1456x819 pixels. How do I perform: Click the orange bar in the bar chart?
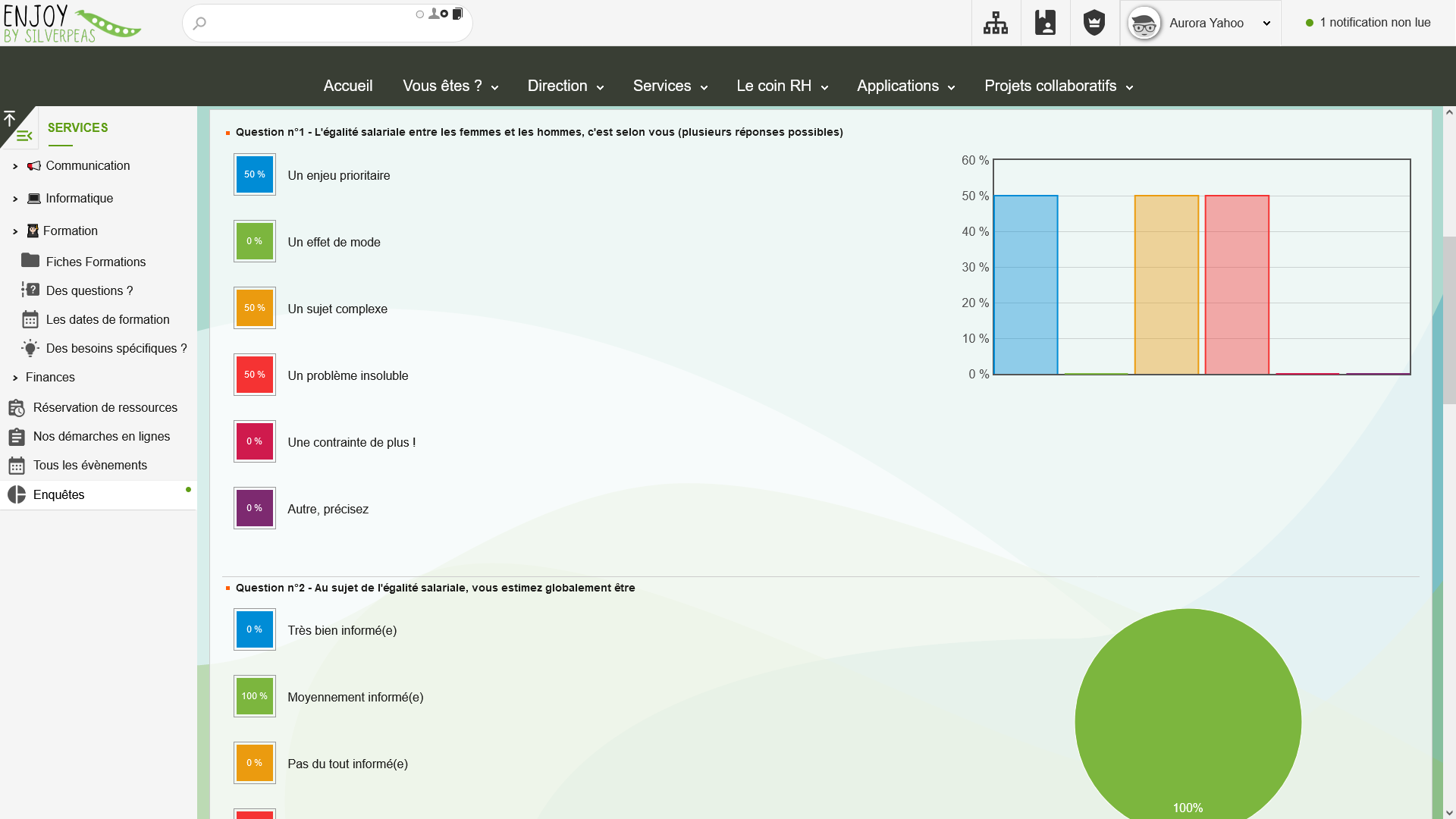(x=1166, y=285)
